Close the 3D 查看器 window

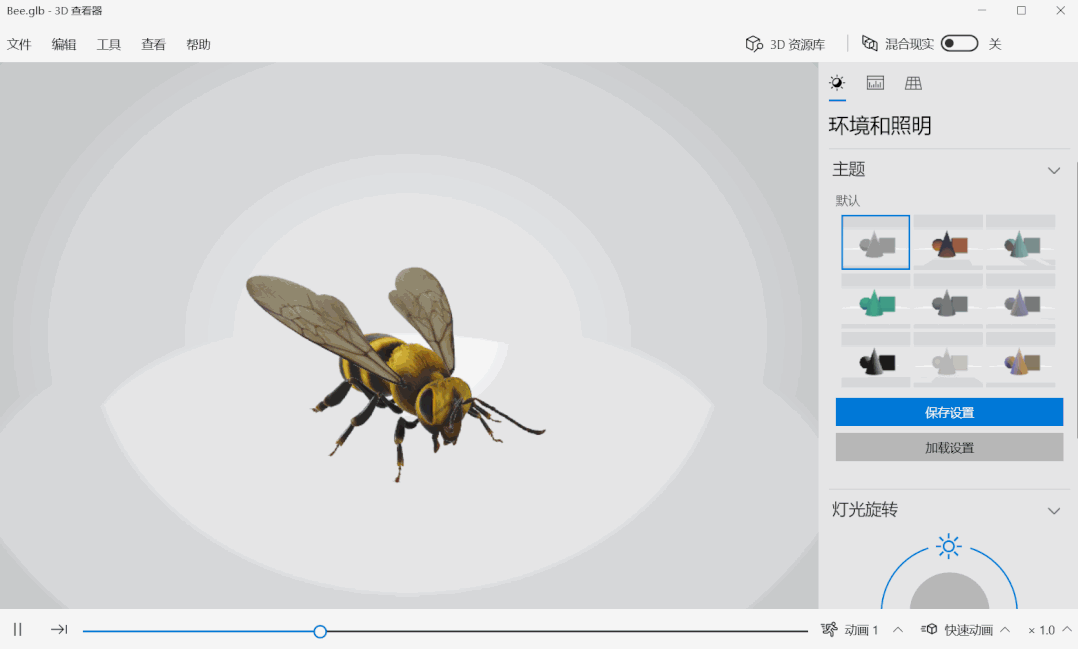click(x=1060, y=10)
